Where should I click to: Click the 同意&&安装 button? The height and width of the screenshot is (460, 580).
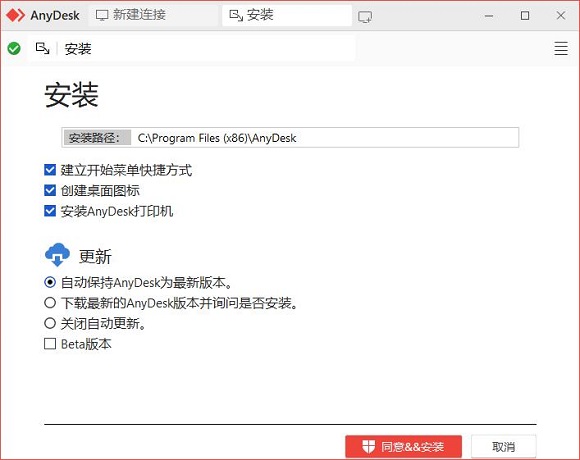click(x=403, y=447)
